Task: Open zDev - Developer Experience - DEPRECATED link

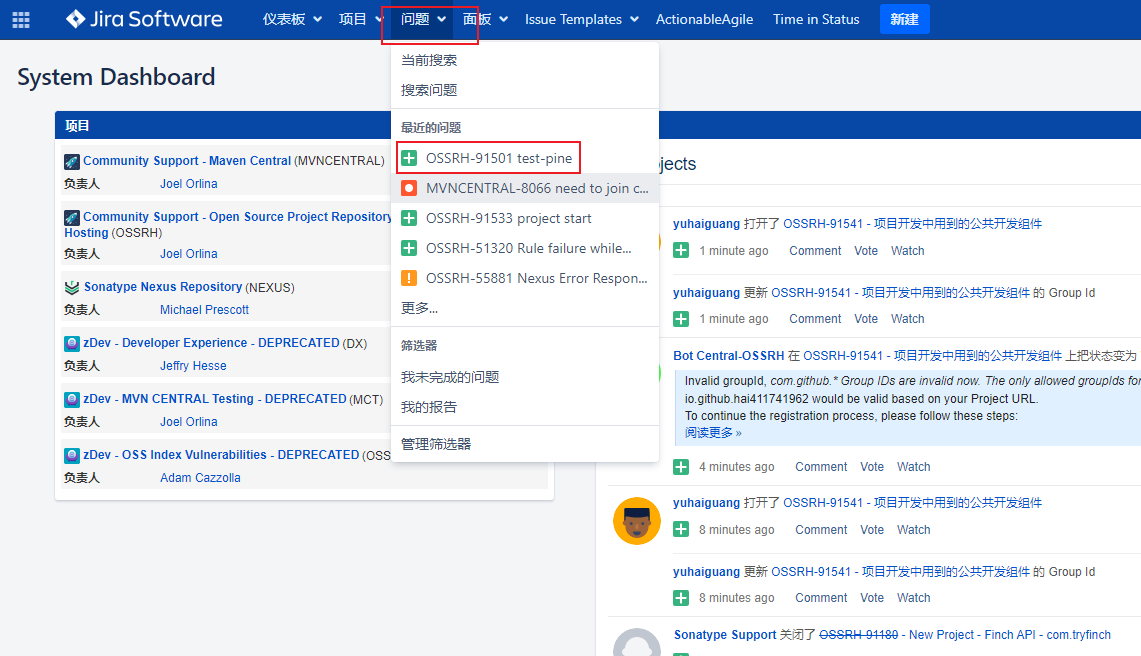Action: pos(211,343)
